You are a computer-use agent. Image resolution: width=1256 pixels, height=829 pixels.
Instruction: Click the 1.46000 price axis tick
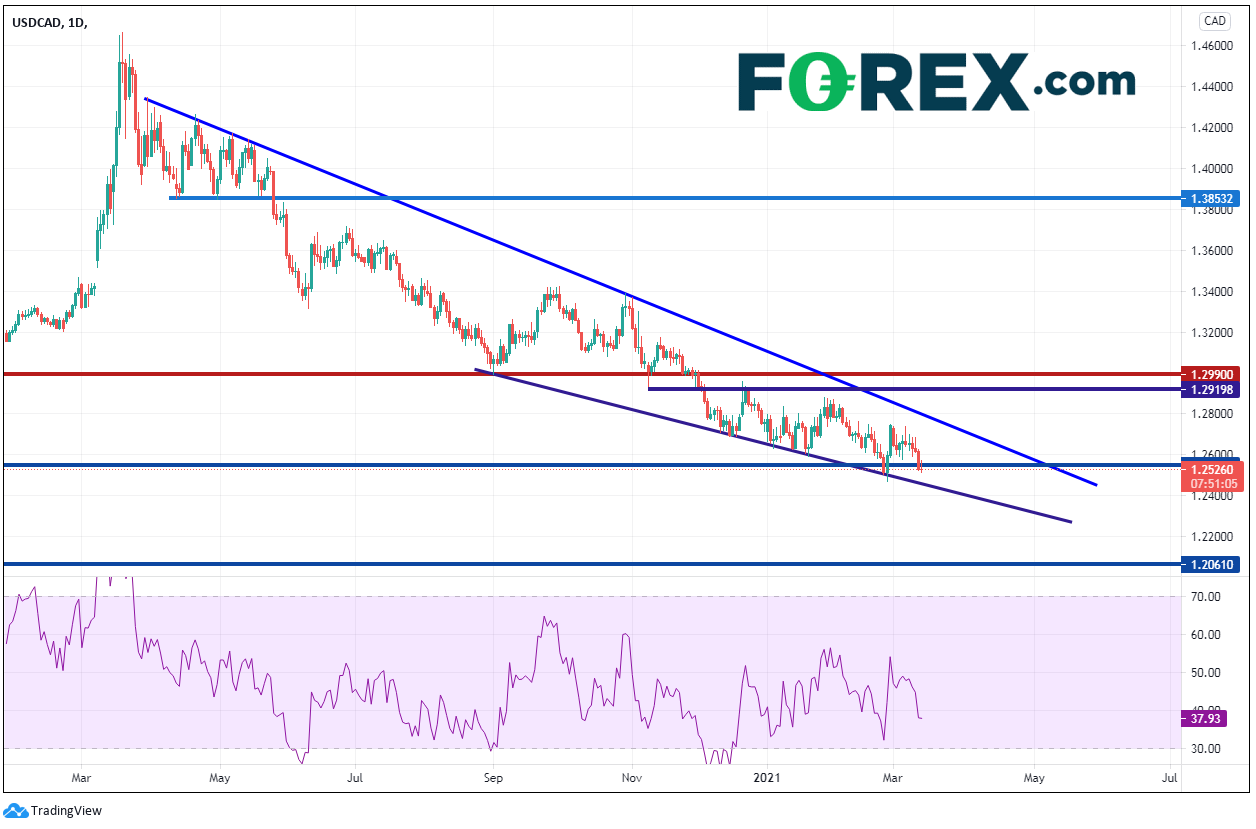pos(1210,47)
